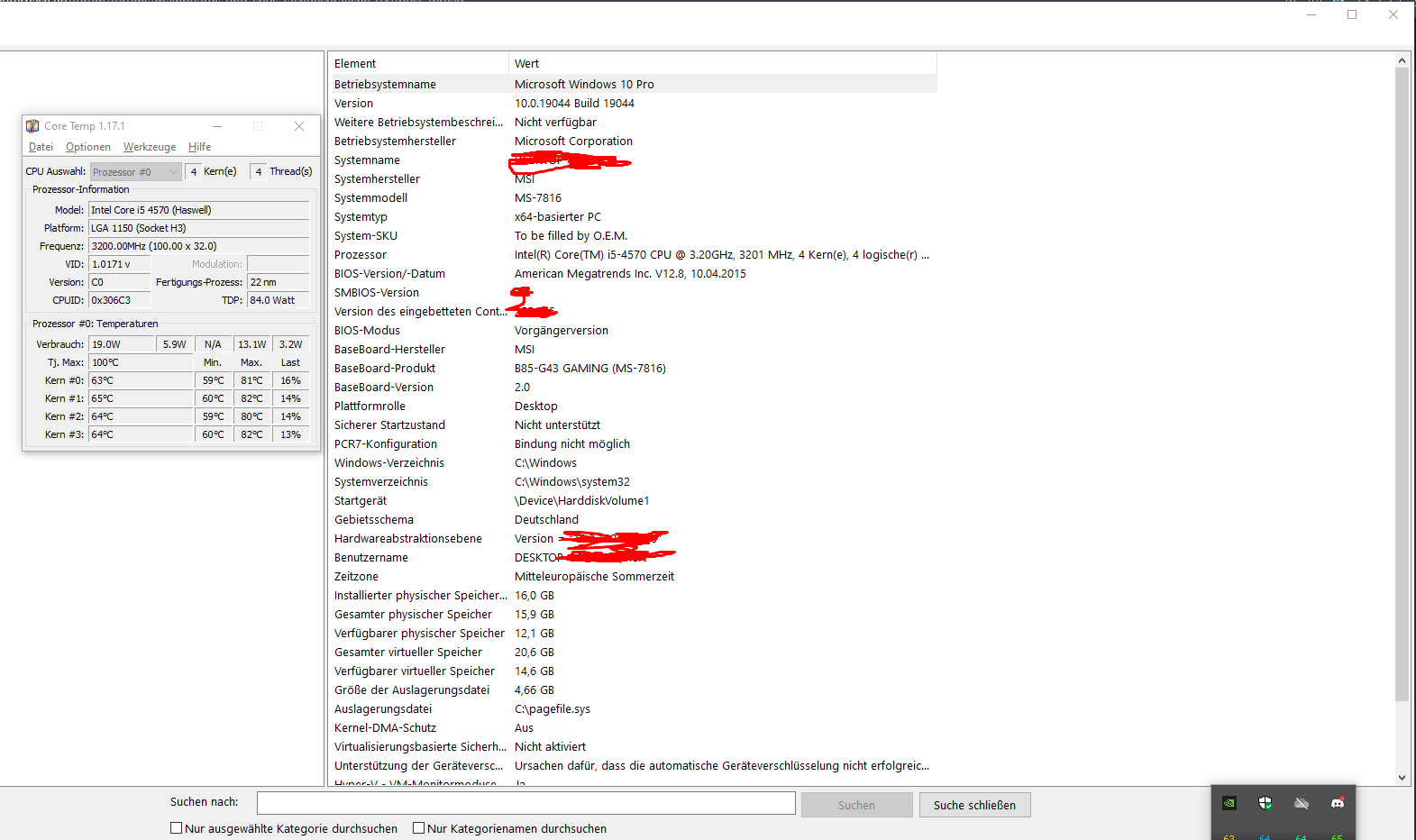Select the 'Größe der Auslagerungsdatei' row
The image size is (1416, 840).
[x=633, y=689]
